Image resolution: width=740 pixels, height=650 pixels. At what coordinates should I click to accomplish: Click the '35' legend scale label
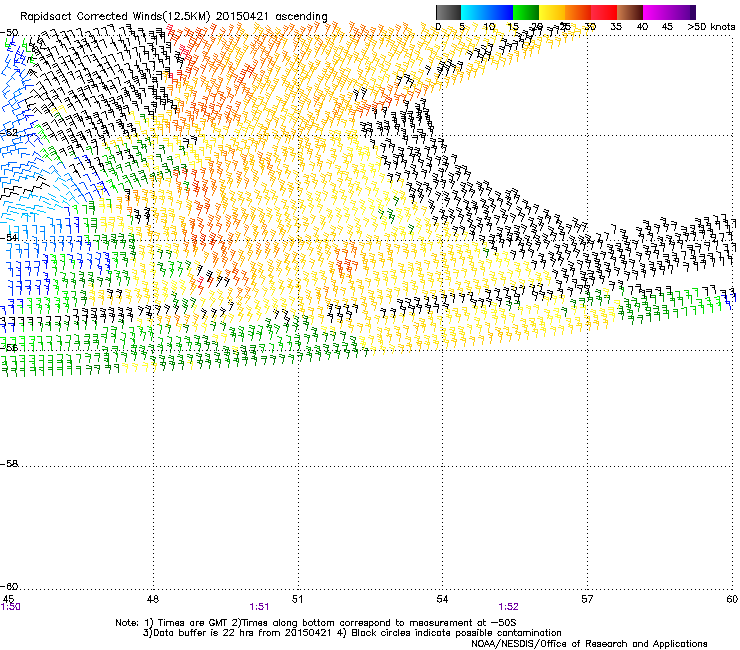[x=616, y=26]
